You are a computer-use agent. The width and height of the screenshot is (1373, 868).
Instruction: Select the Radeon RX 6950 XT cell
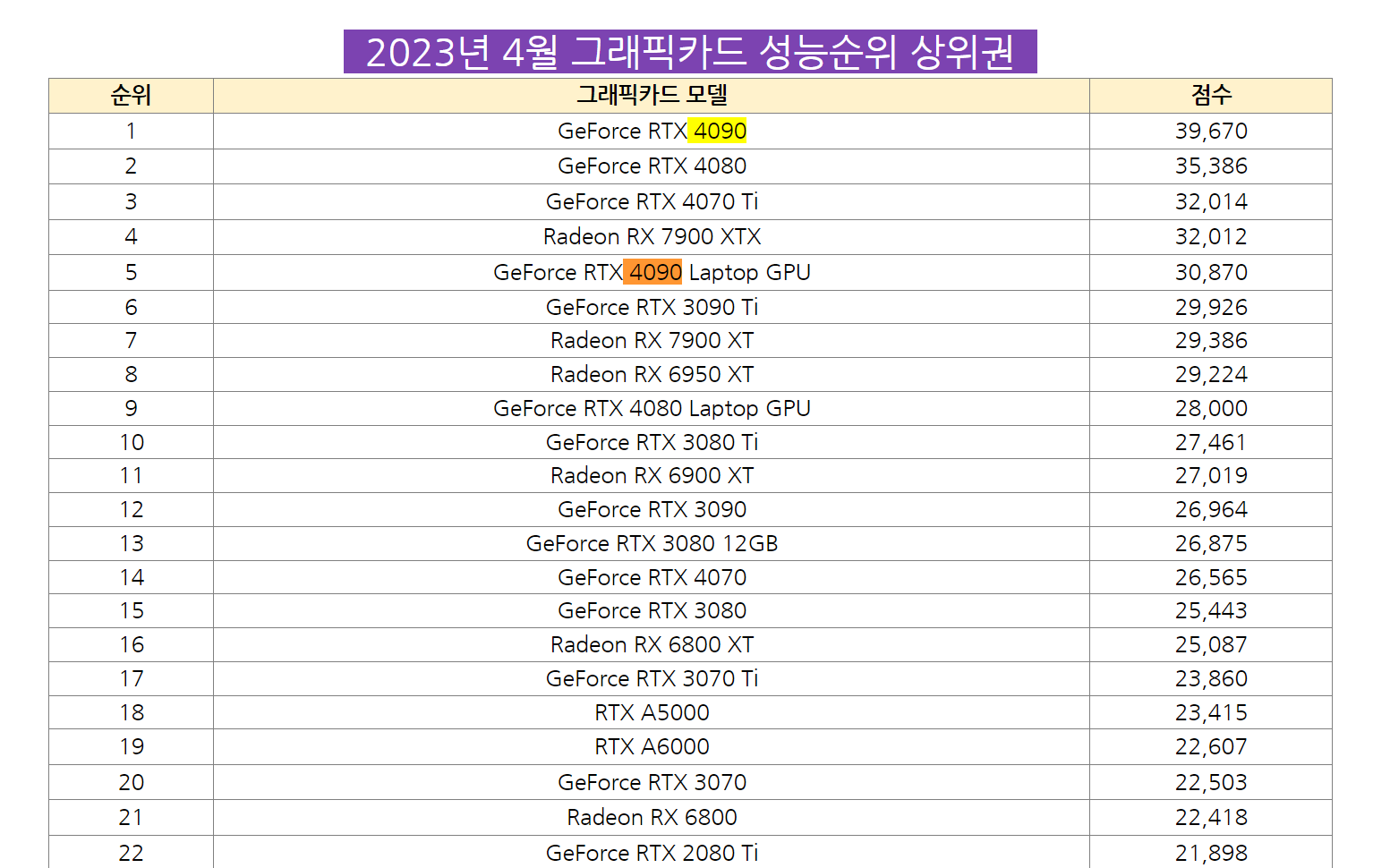pyautogui.click(x=652, y=374)
